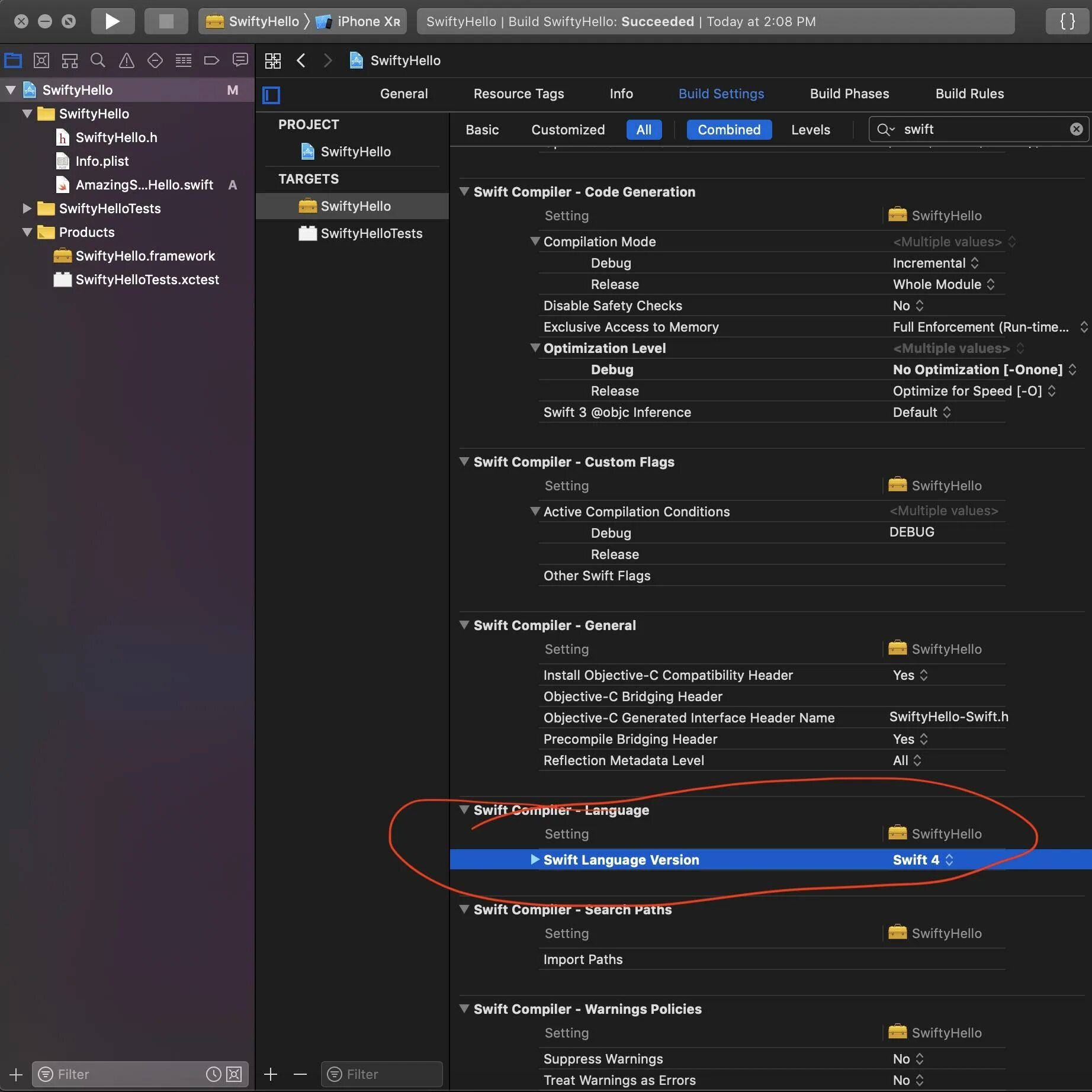Go forward in editor history
This screenshot has height=1092, width=1092.
pos(328,60)
